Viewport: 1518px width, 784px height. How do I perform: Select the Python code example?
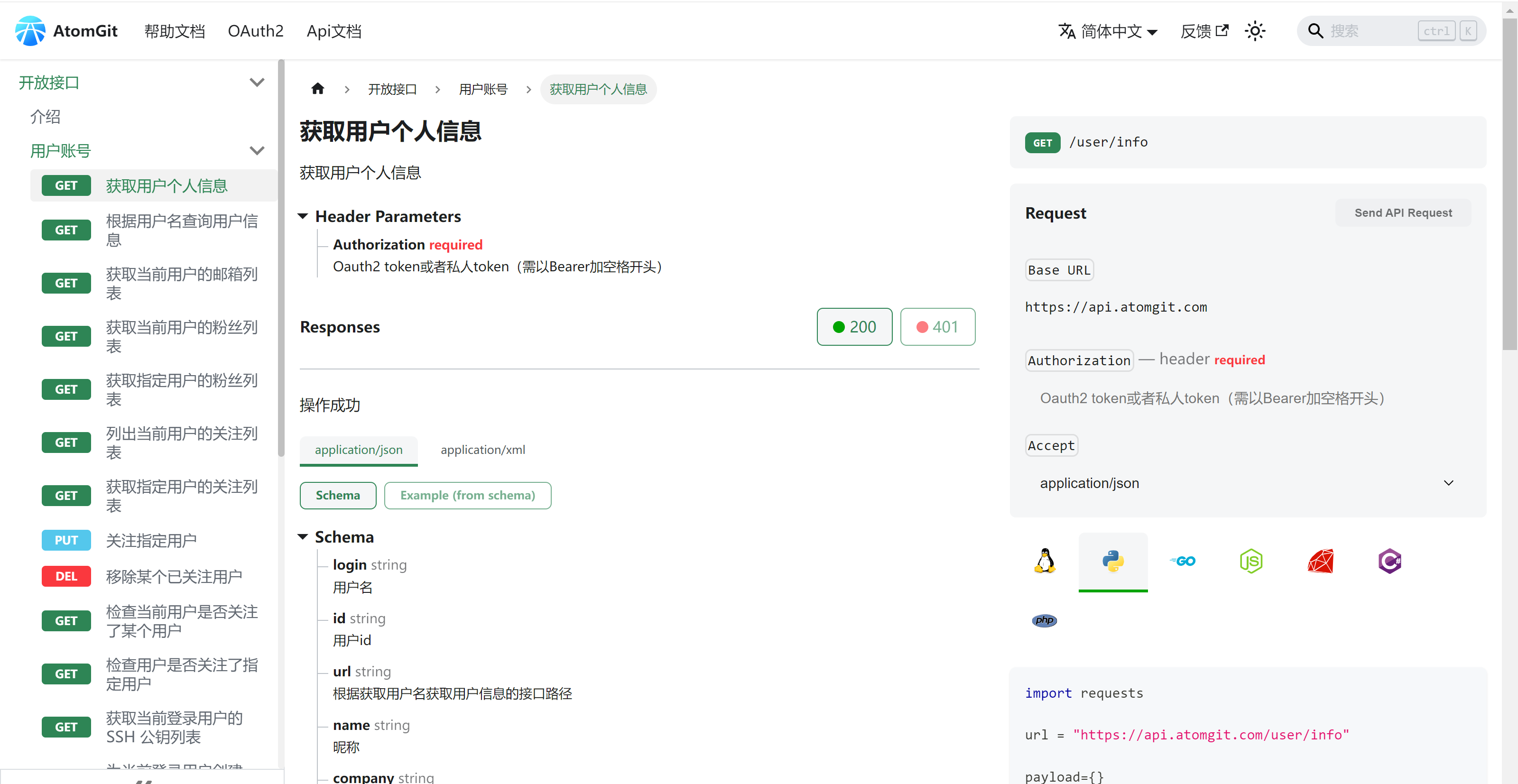(x=1112, y=561)
